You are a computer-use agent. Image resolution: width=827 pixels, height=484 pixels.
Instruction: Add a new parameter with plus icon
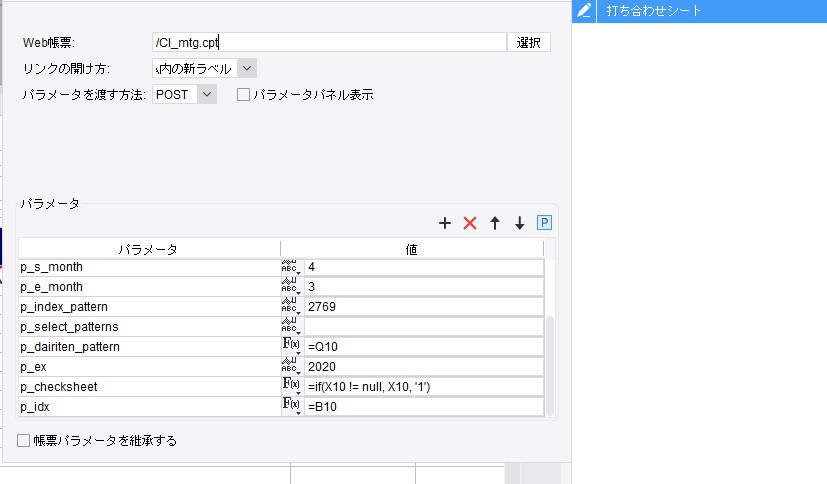[x=445, y=223]
